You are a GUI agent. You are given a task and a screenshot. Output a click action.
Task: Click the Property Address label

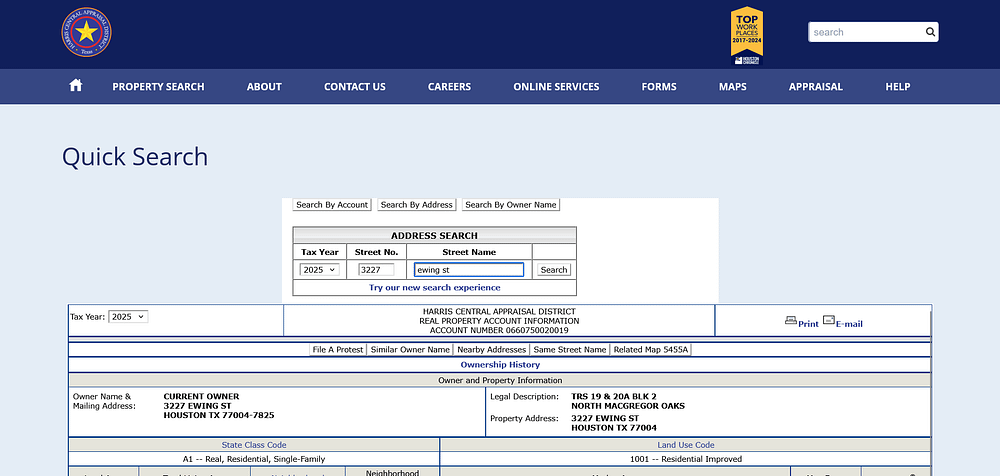click(x=524, y=419)
